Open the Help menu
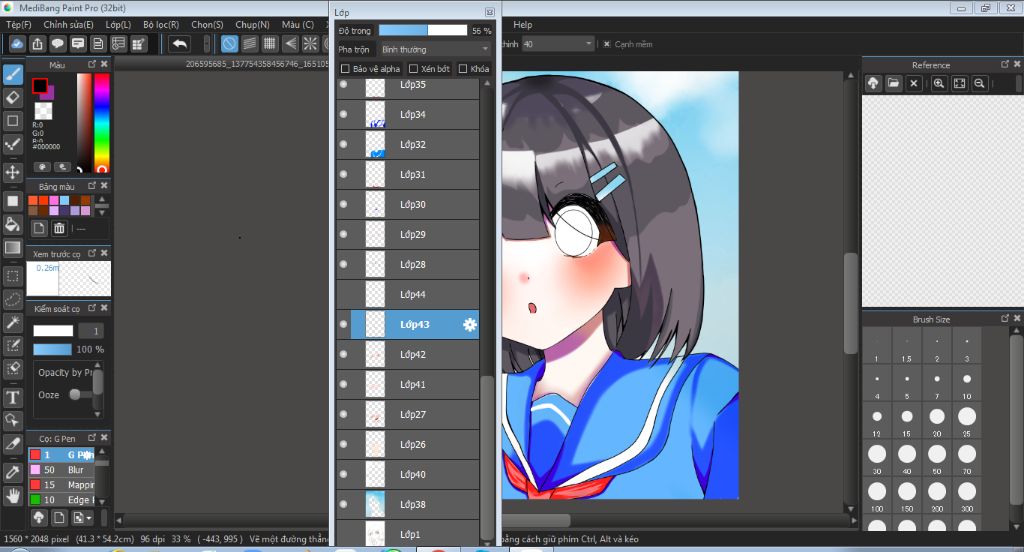 tap(522, 25)
